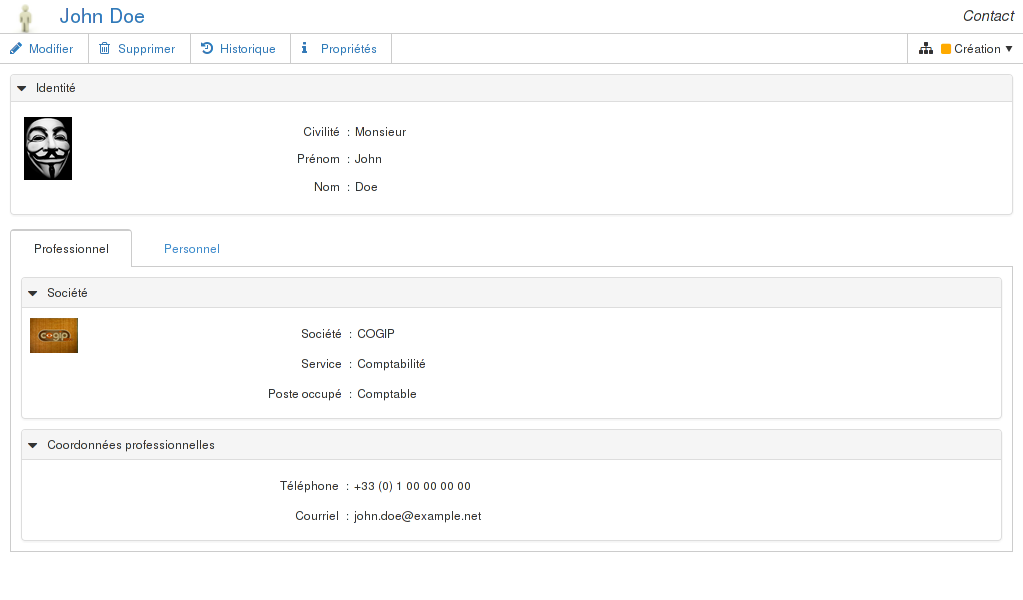The image size is (1023, 600).
Task: Click the Guy Fawkes mask photo
Action: pyautogui.click(x=48, y=149)
